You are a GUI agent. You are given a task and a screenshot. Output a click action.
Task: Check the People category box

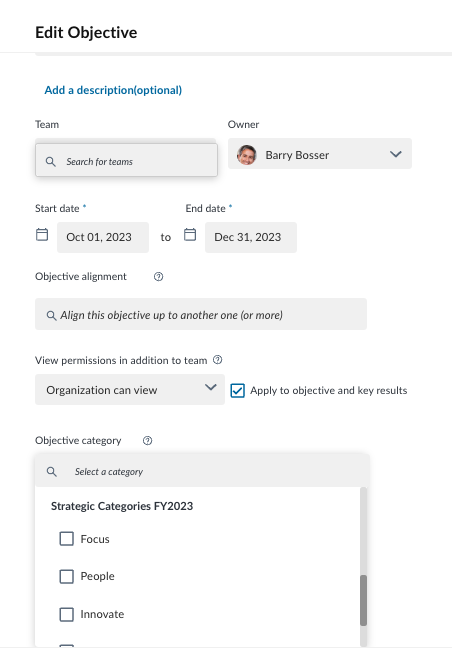(66, 576)
